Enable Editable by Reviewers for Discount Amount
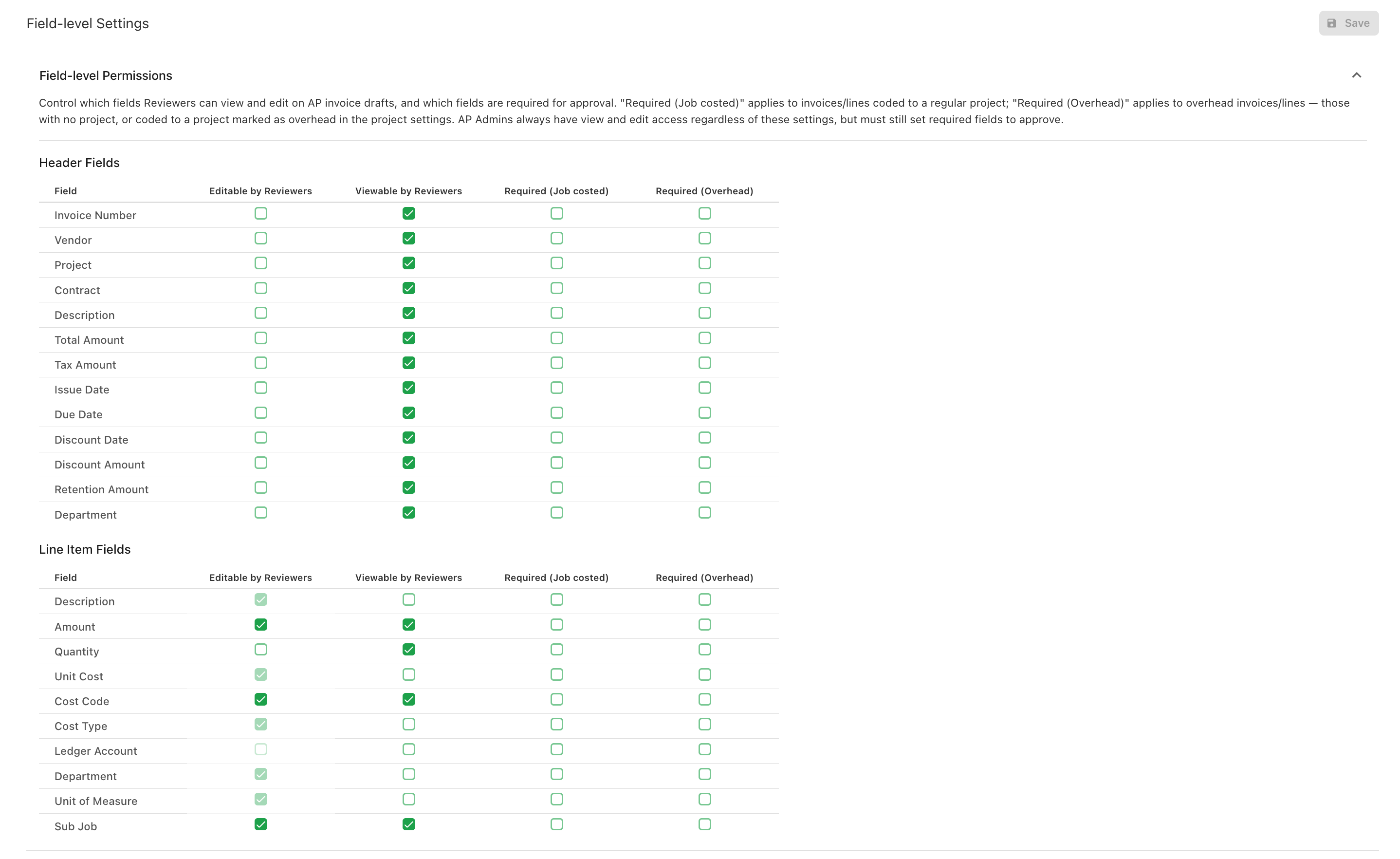Image resolution: width=1400 pixels, height=859 pixels. pyautogui.click(x=261, y=463)
